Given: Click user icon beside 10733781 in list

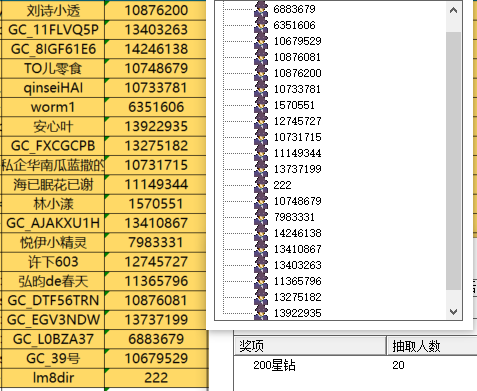Looking at the screenshot, I should point(261,89).
